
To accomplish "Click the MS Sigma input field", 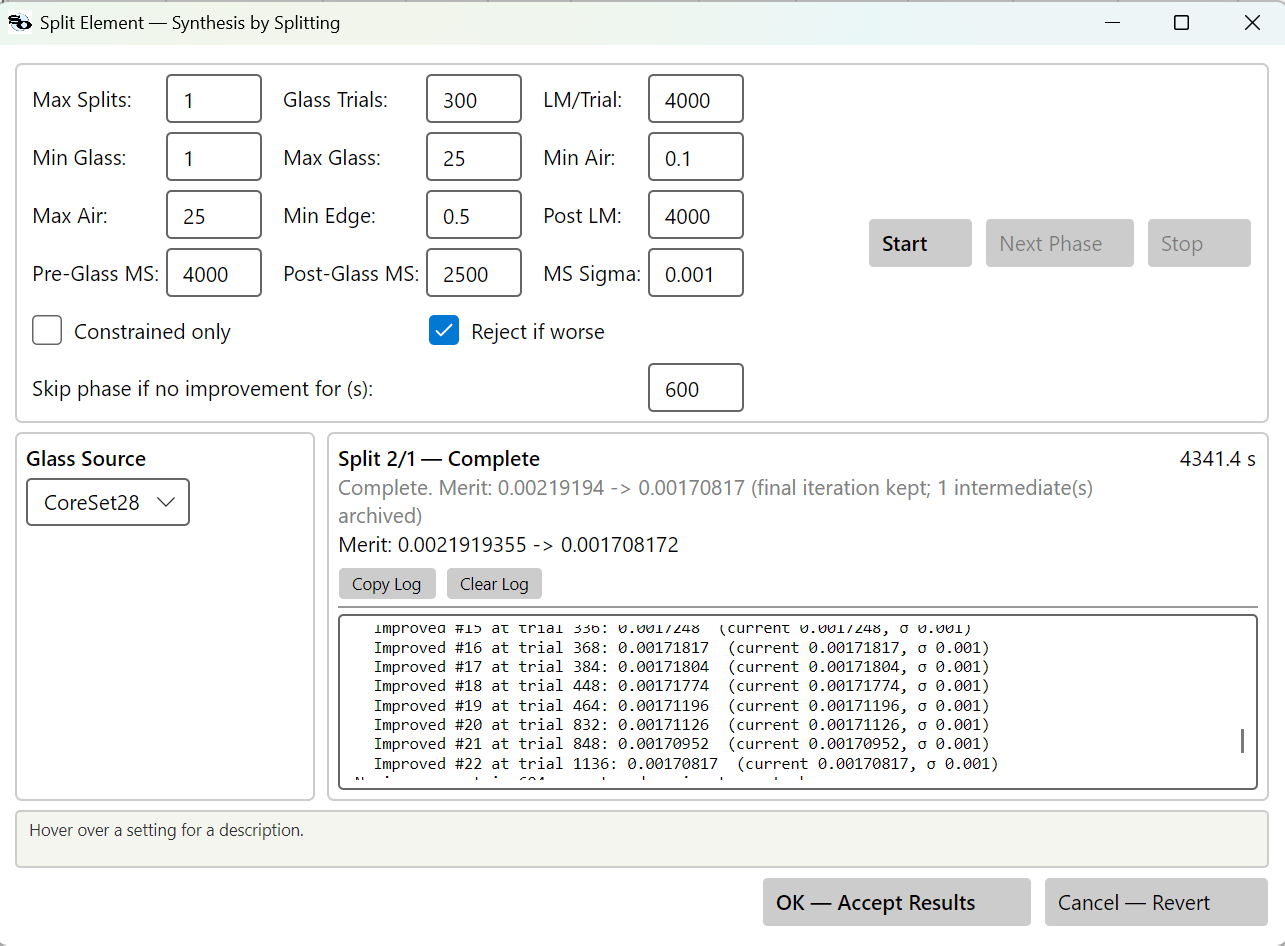I will (696, 273).
